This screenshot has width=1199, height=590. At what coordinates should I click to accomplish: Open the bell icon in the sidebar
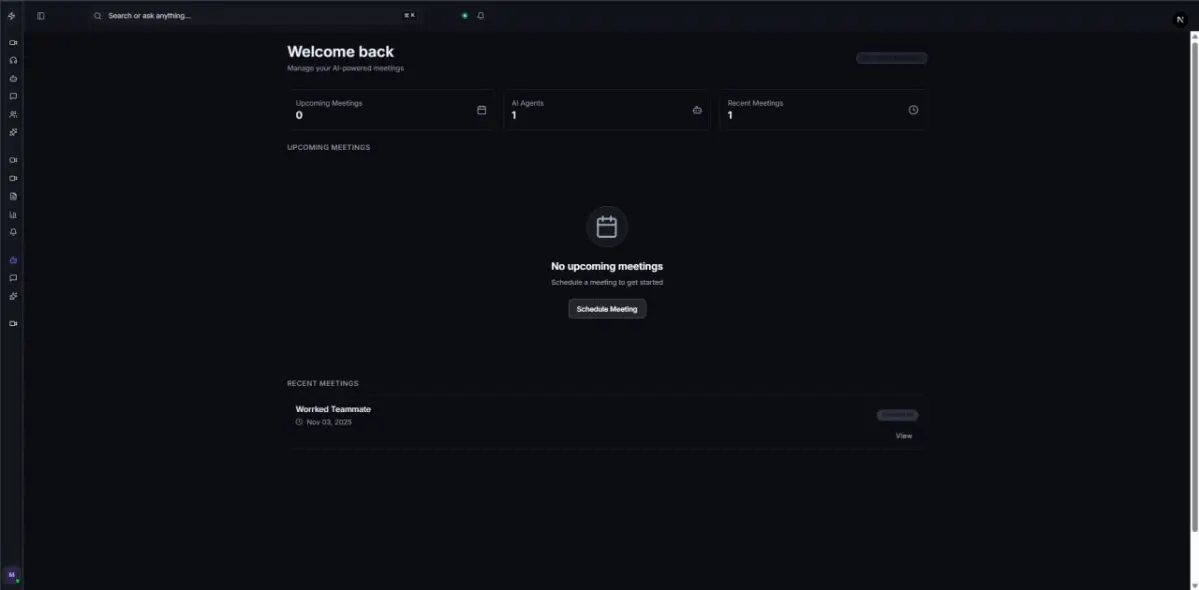12,231
